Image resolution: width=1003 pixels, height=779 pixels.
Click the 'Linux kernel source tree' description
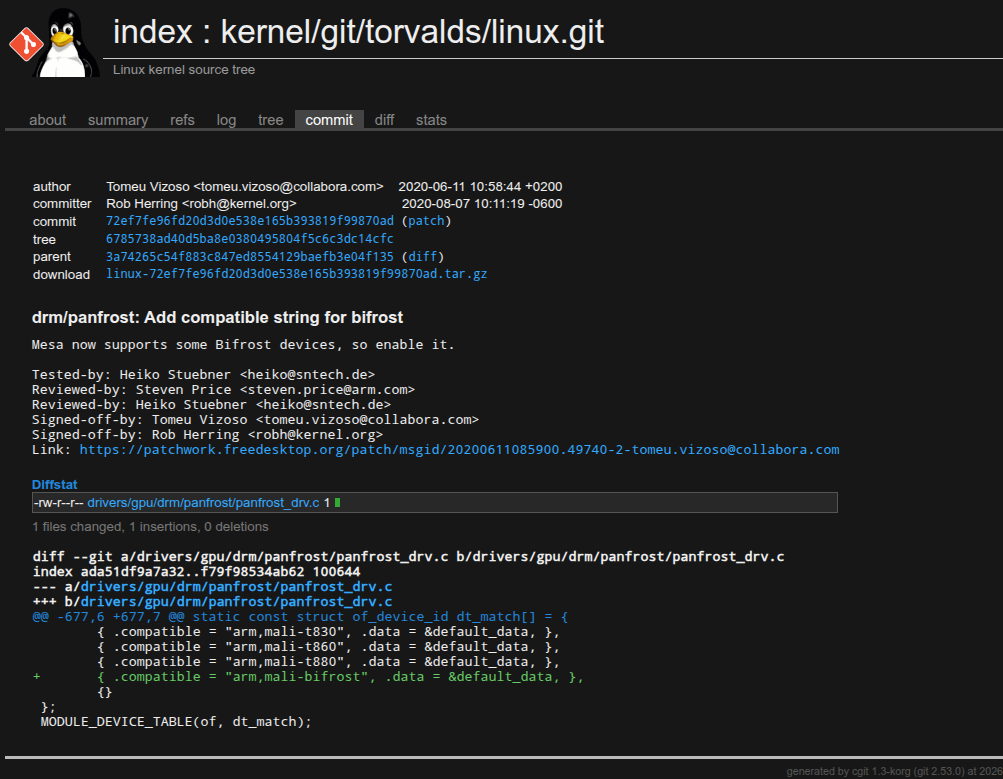pos(184,70)
